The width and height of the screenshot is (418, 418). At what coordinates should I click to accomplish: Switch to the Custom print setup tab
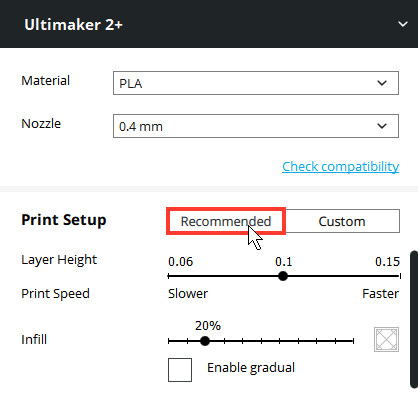[342, 221]
